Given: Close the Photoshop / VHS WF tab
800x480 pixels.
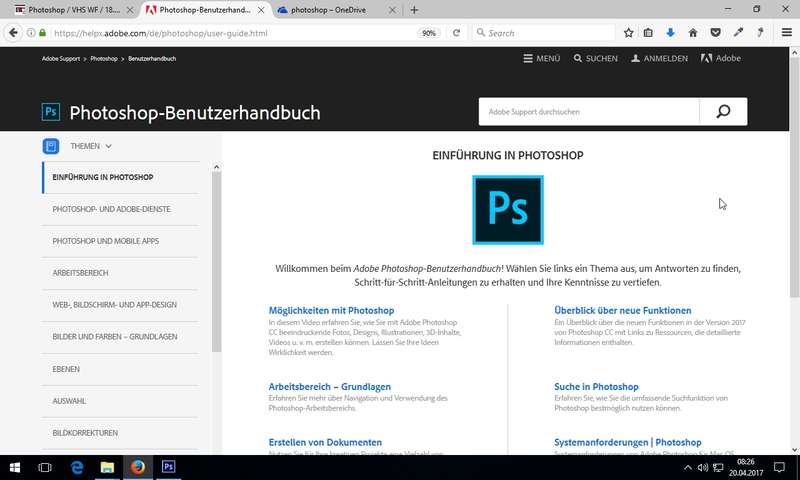Looking at the screenshot, I should pos(130,10).
